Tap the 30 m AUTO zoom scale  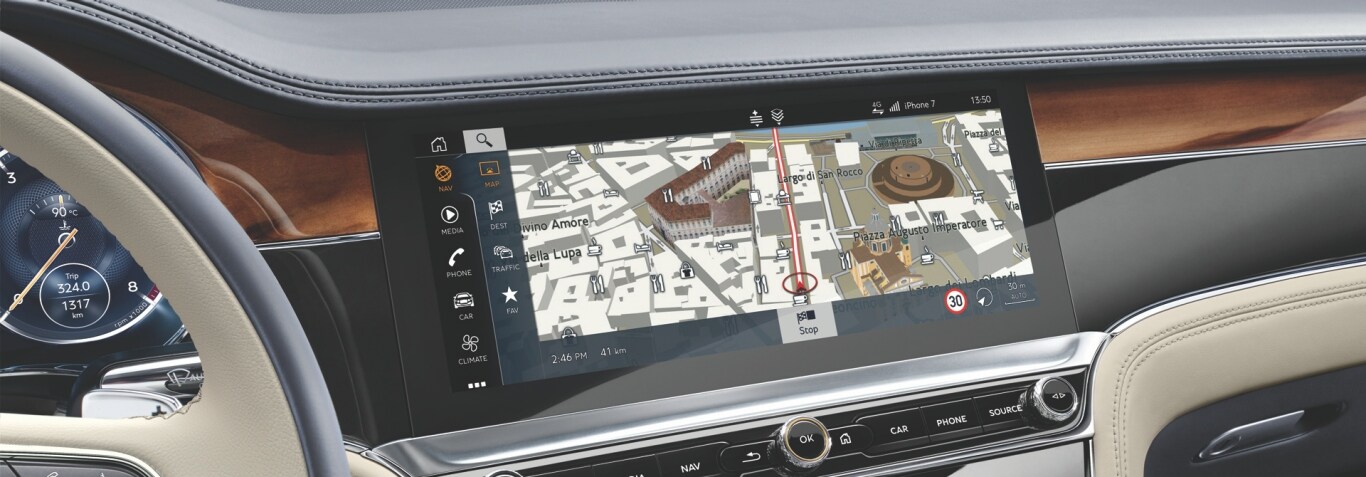click(1018, 293)
